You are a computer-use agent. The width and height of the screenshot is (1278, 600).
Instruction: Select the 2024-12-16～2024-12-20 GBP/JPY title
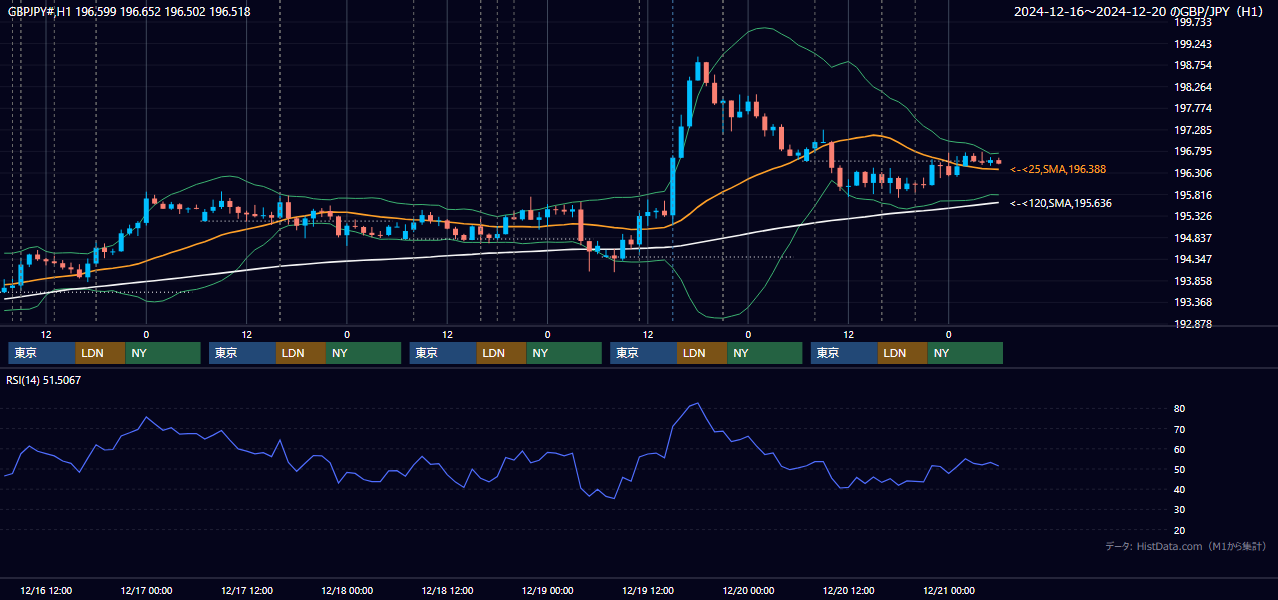pyautogui.click(x=1140, y=12)
